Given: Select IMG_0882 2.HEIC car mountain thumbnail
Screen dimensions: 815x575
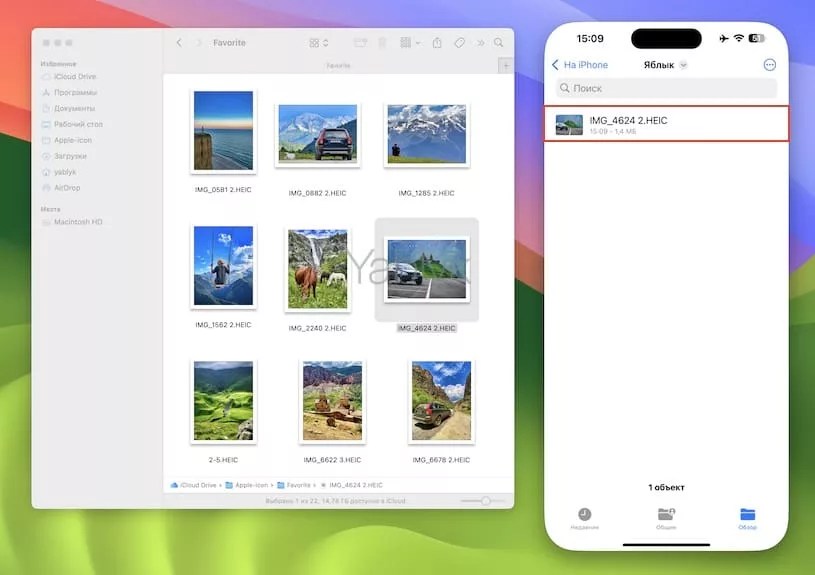Looking at the screenshot, I should 318,134.
